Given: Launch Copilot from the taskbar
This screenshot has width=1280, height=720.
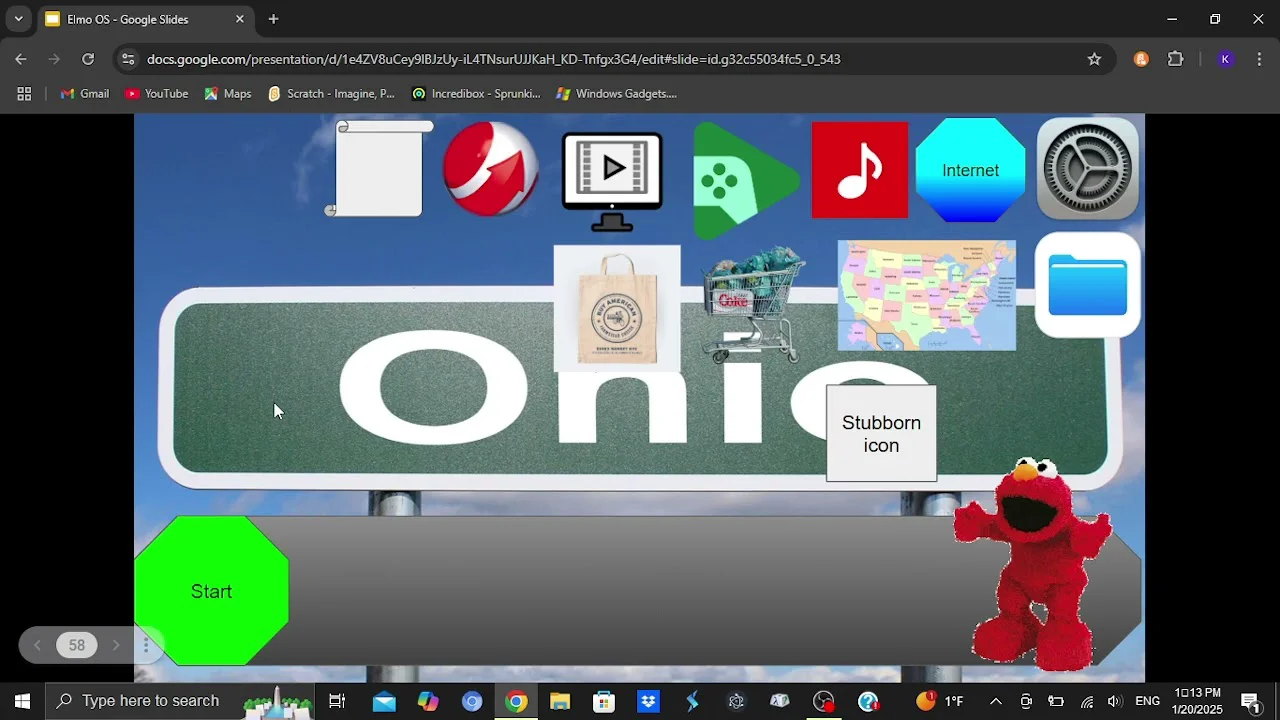Looking at the screenshot, I should [428, 701].
